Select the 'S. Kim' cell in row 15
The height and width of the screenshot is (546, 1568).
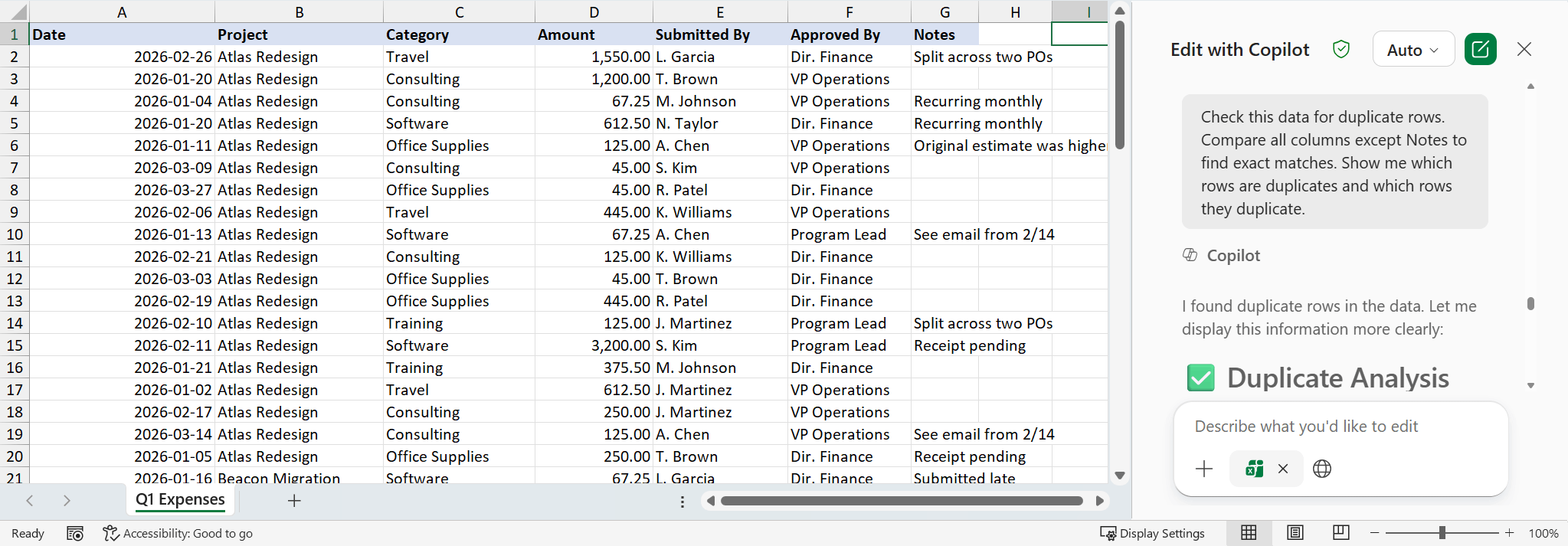tap(720, 345)
